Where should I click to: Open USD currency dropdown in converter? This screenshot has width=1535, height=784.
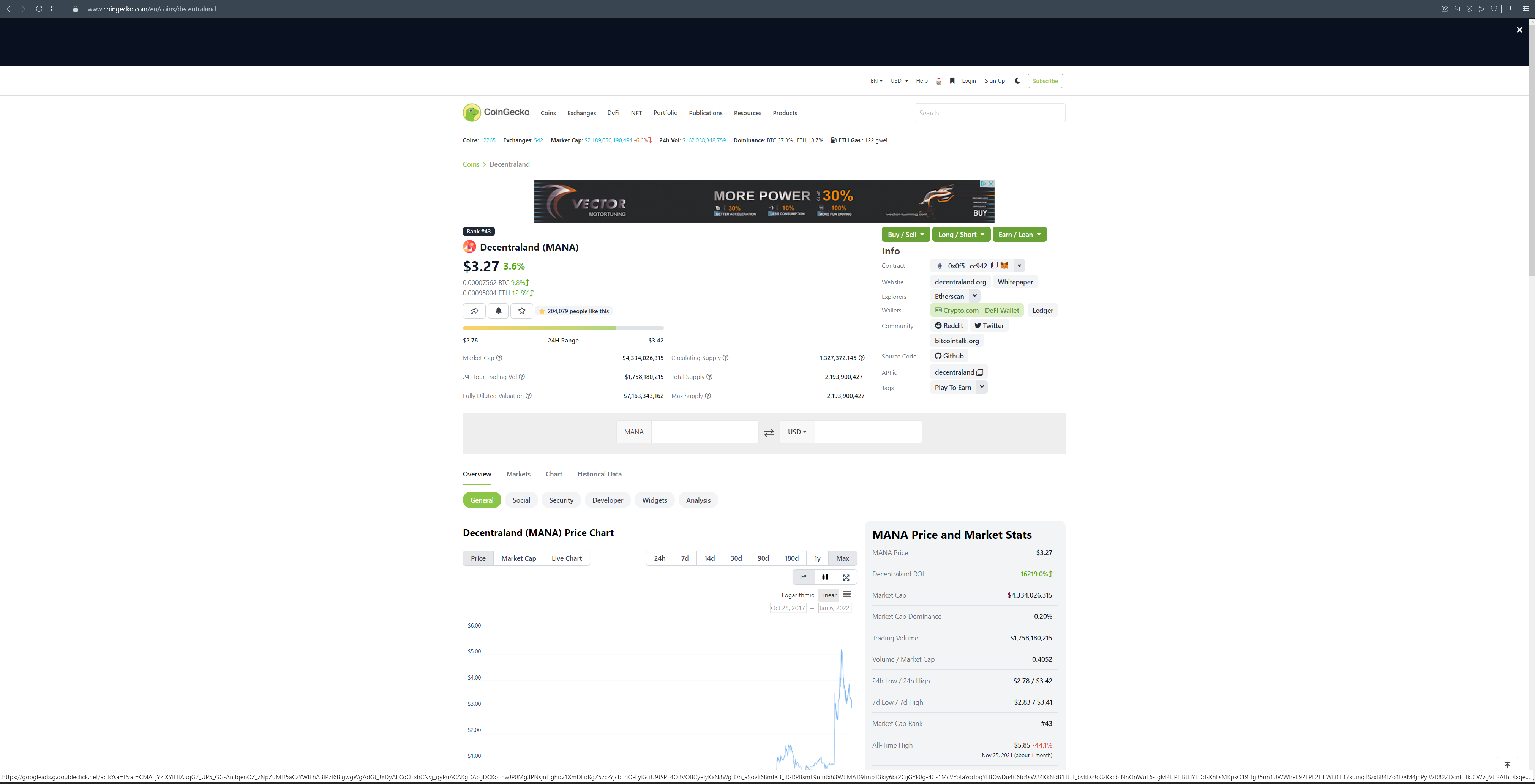point(797,432)
